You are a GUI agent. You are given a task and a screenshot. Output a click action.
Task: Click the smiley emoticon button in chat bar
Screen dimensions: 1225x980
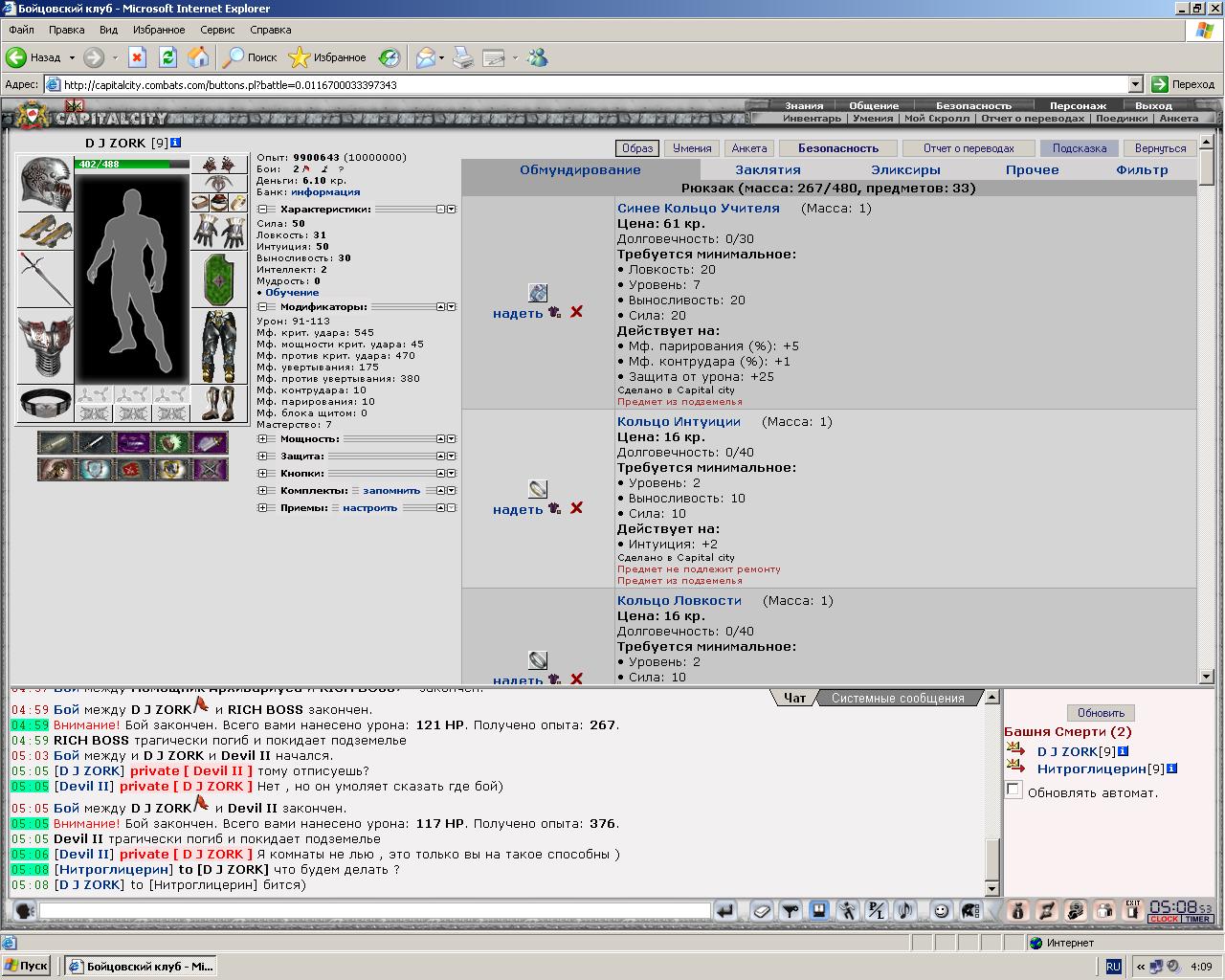coord(941,911)
